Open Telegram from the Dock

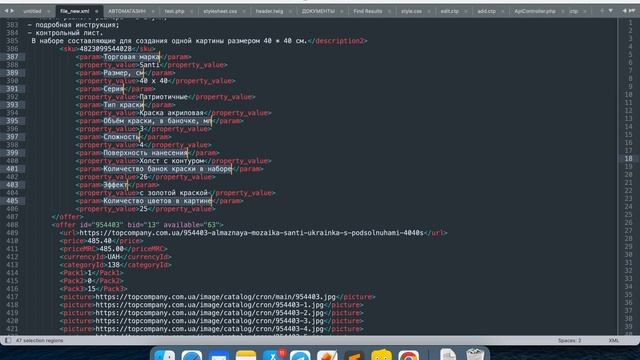pyautogui.click(x=300, y=355)
